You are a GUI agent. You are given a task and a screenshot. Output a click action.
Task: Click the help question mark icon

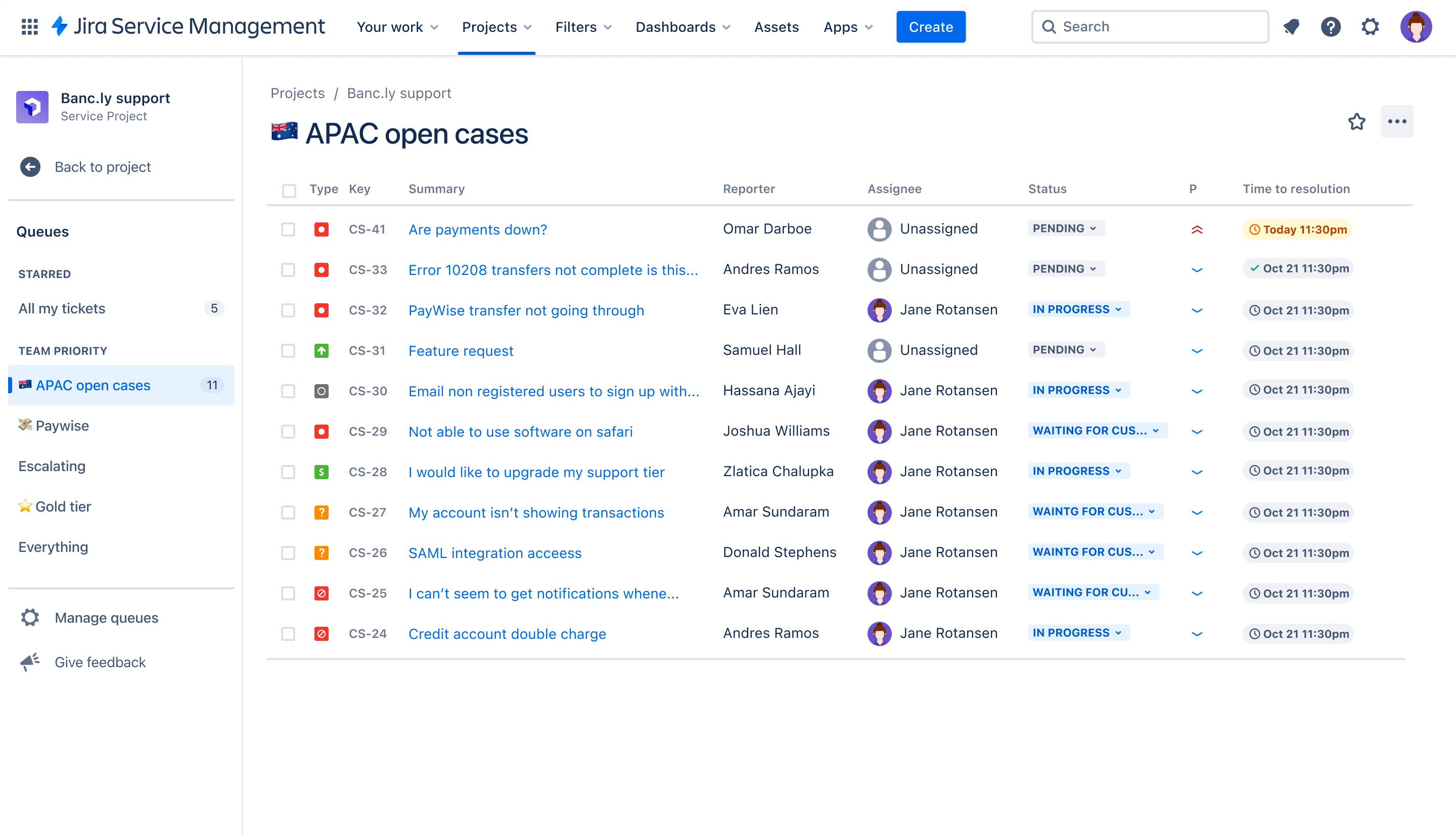(1331, 27)
